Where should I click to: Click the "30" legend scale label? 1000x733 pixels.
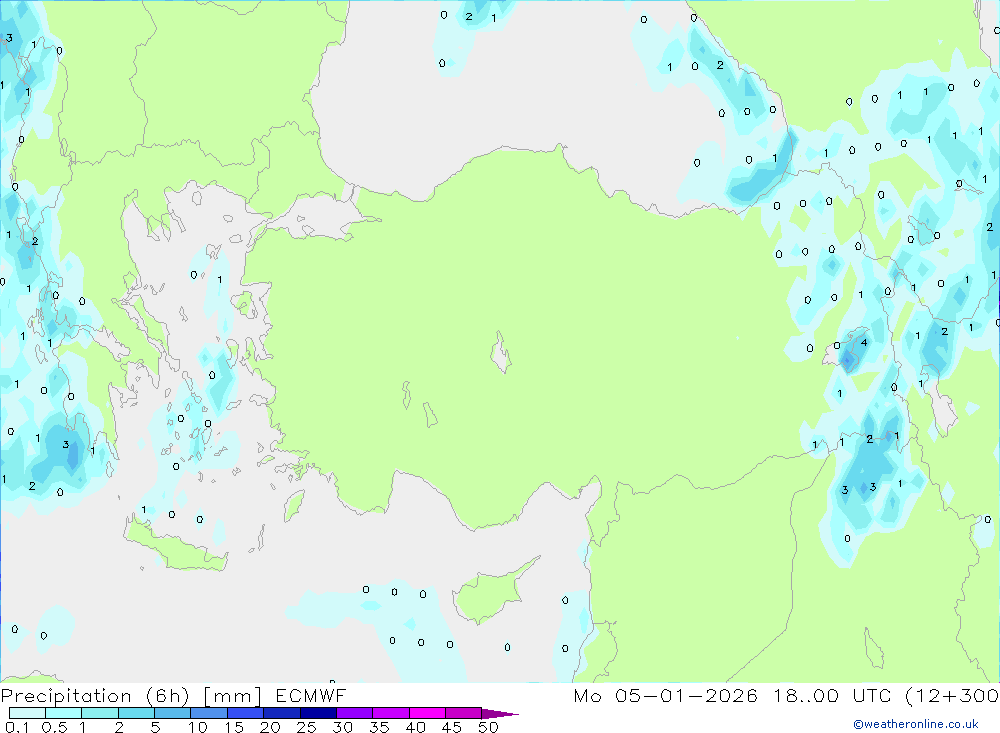point(343,727)
